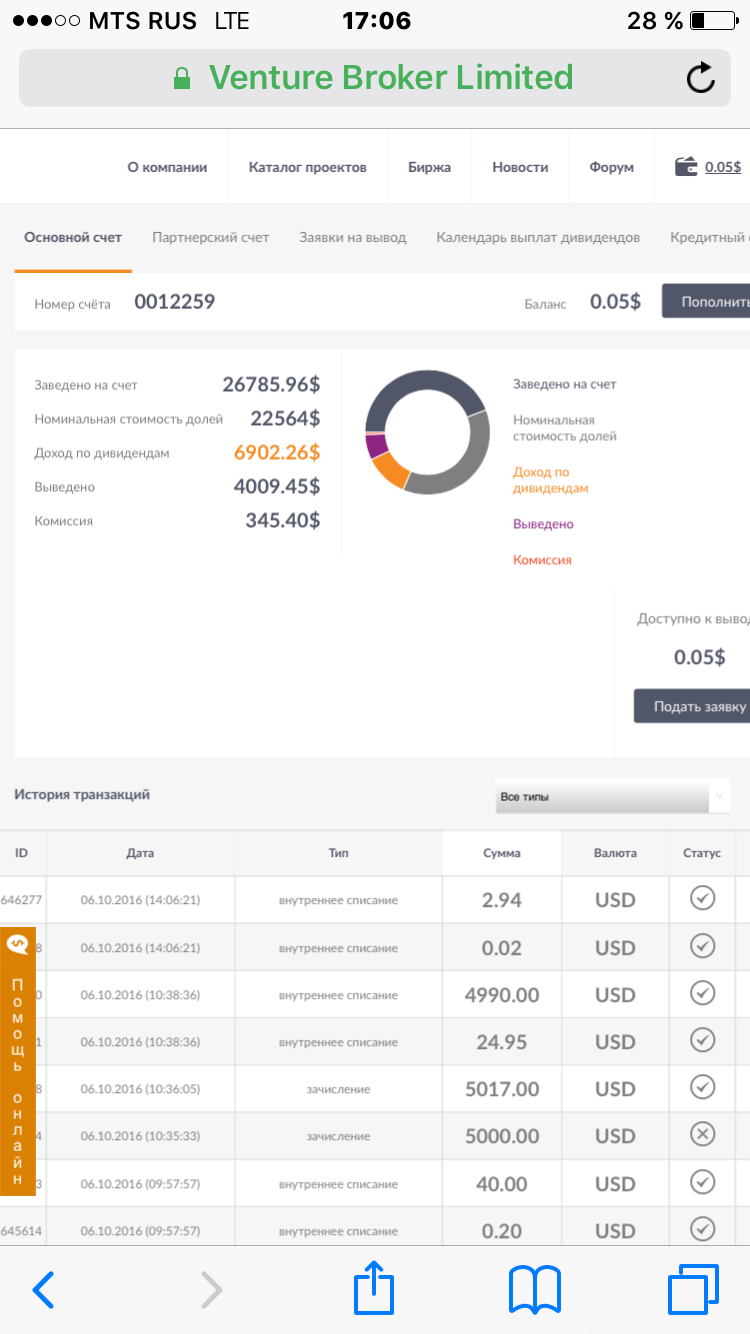Tap the Safari reload page icon
The image size is (750, 1334).
[x=701, y=78]
